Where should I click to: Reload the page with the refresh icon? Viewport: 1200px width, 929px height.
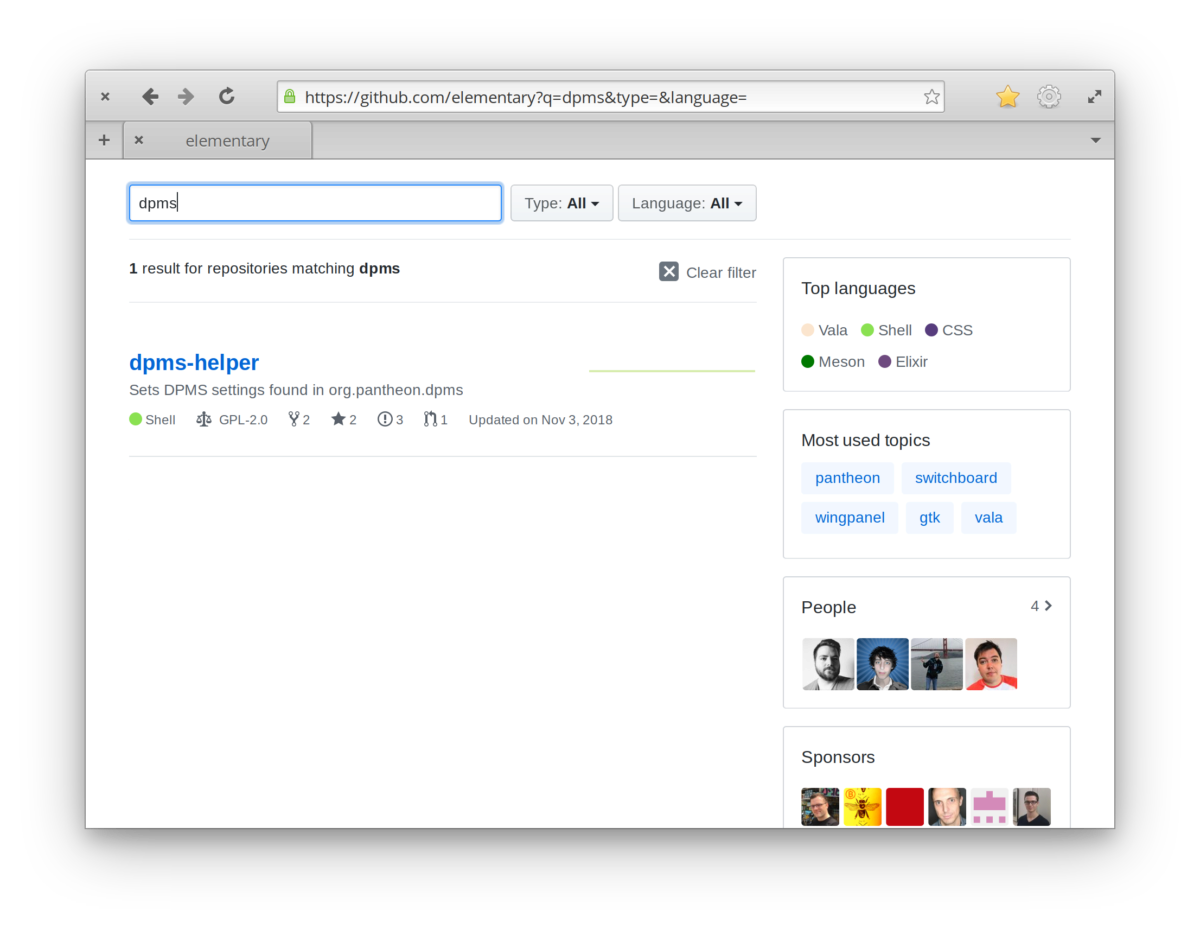pos(227,96)
